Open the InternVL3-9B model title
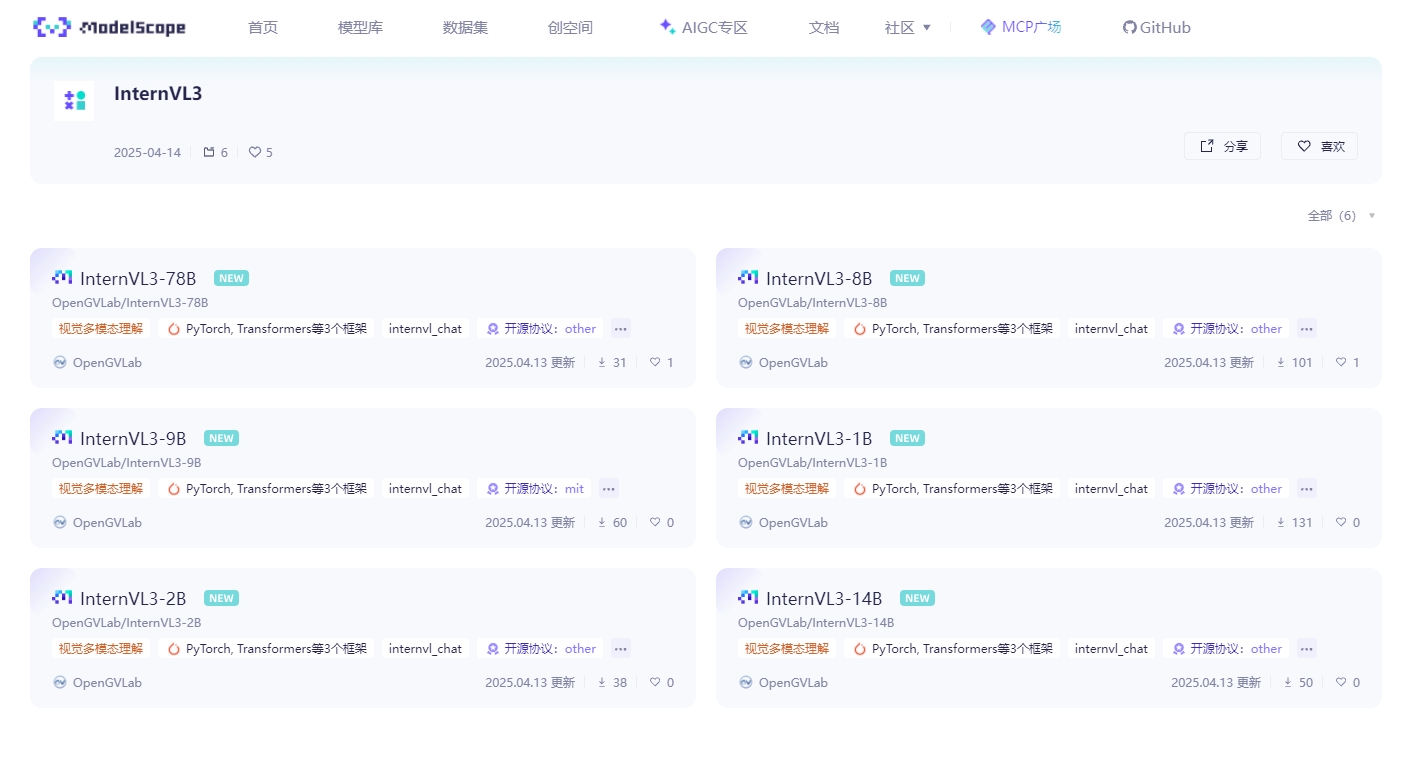 point(133,438)
